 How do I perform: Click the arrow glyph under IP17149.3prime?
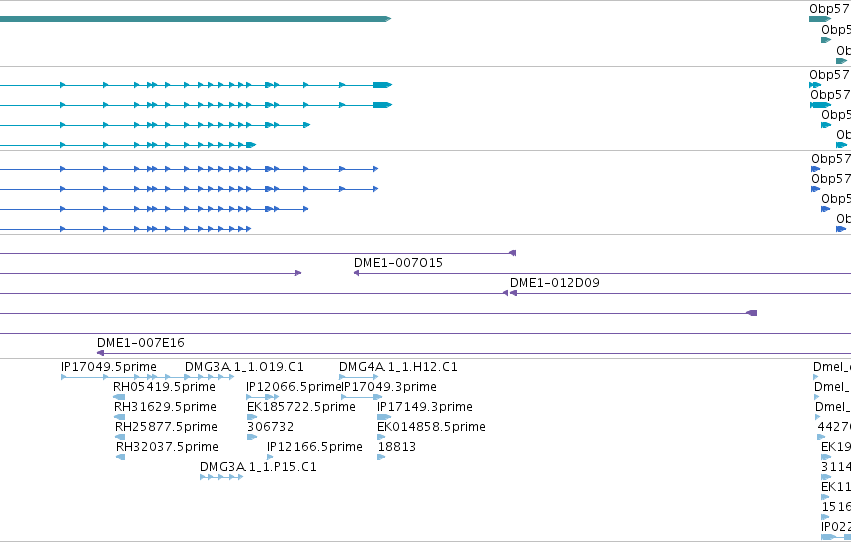[384, 417]
